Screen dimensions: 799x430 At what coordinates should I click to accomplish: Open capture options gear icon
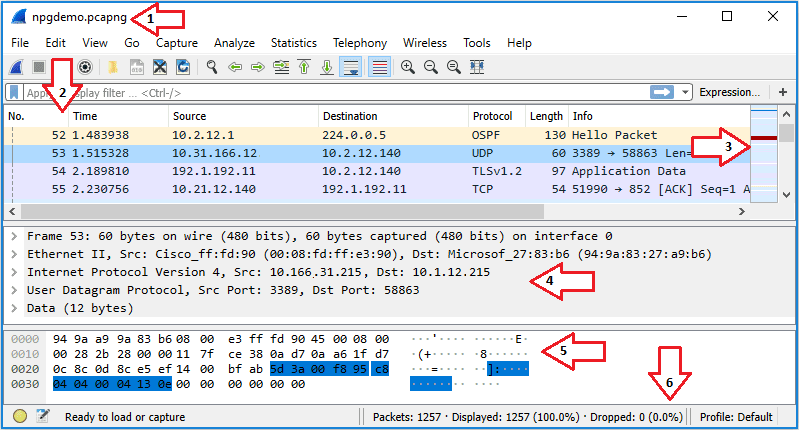click(x=85, y=67)
